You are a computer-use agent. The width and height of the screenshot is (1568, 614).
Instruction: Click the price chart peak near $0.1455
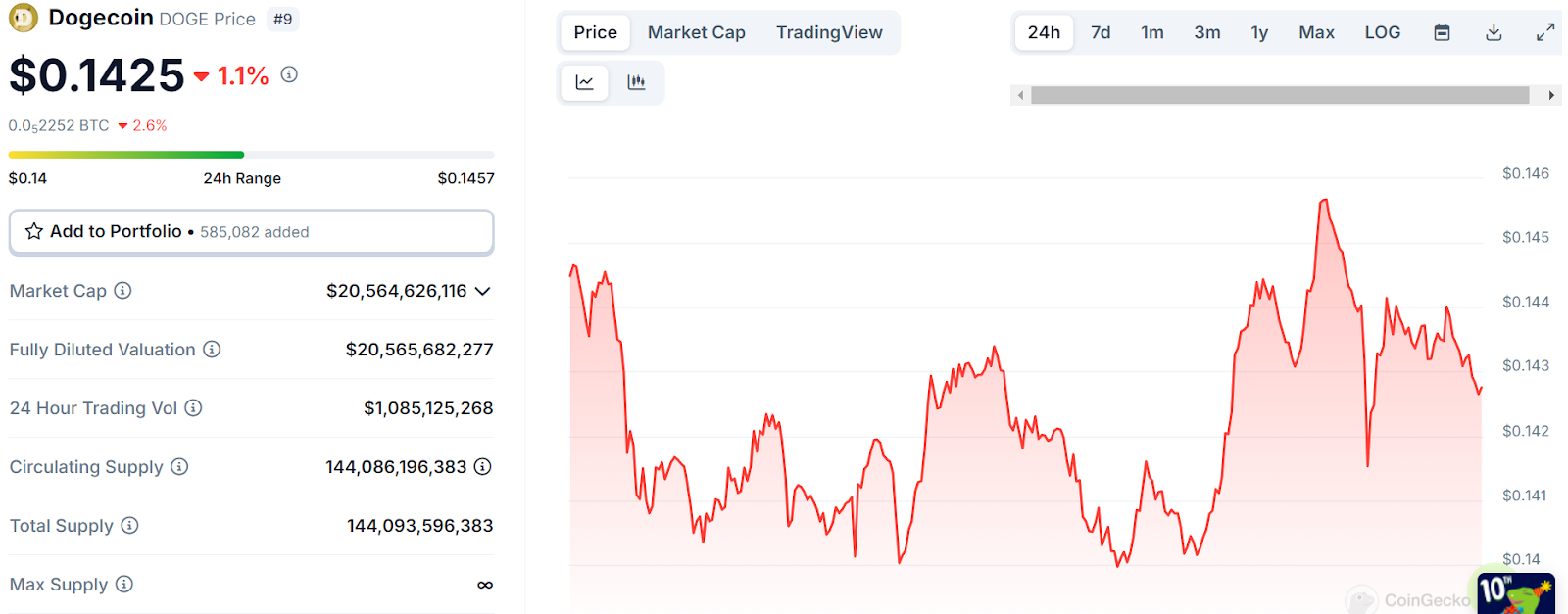pos(1325,201)
